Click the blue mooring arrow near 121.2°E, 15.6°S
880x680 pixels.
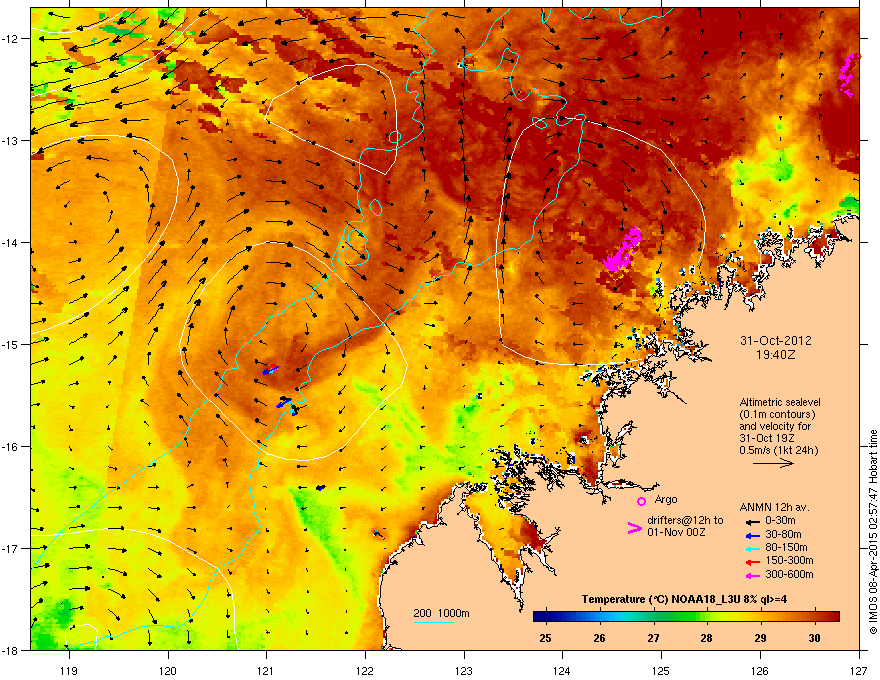(284, 402)
